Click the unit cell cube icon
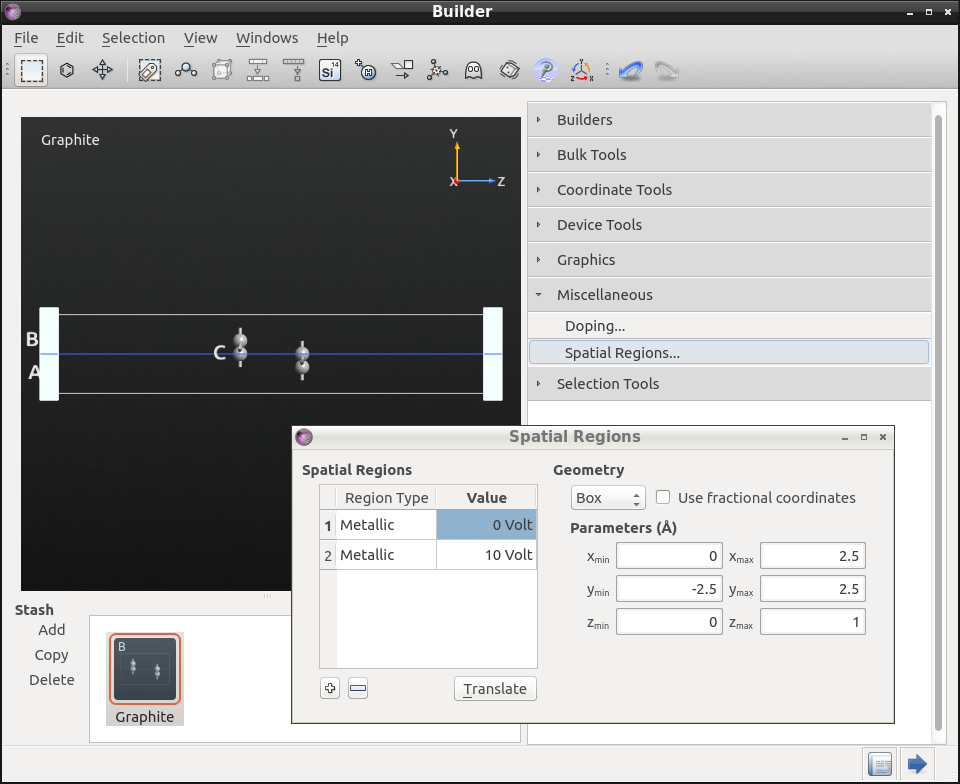960x784 pixels. pyautogui.click(x=222, y=71)
